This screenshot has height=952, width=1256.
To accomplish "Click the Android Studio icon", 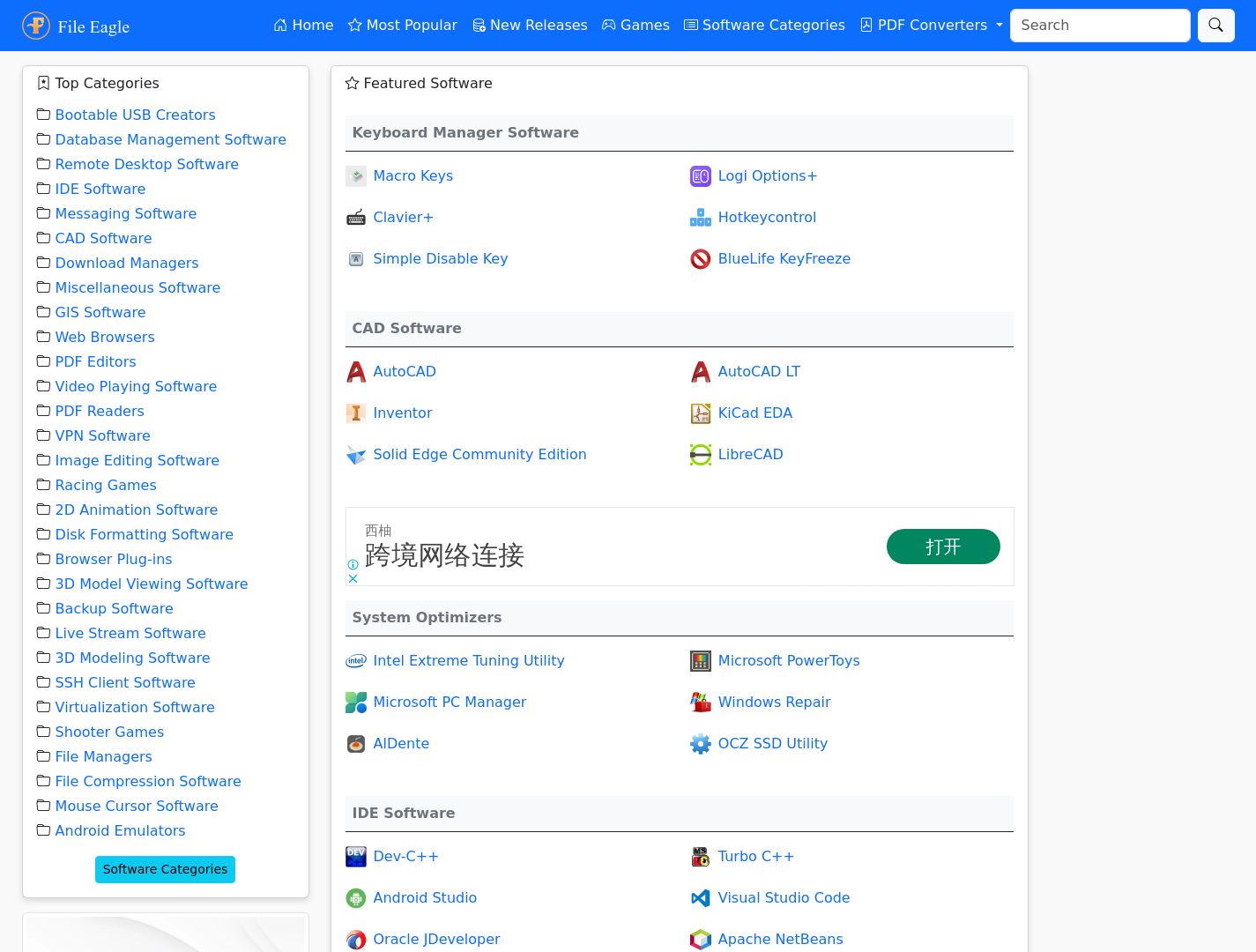I will coord(356,898).
